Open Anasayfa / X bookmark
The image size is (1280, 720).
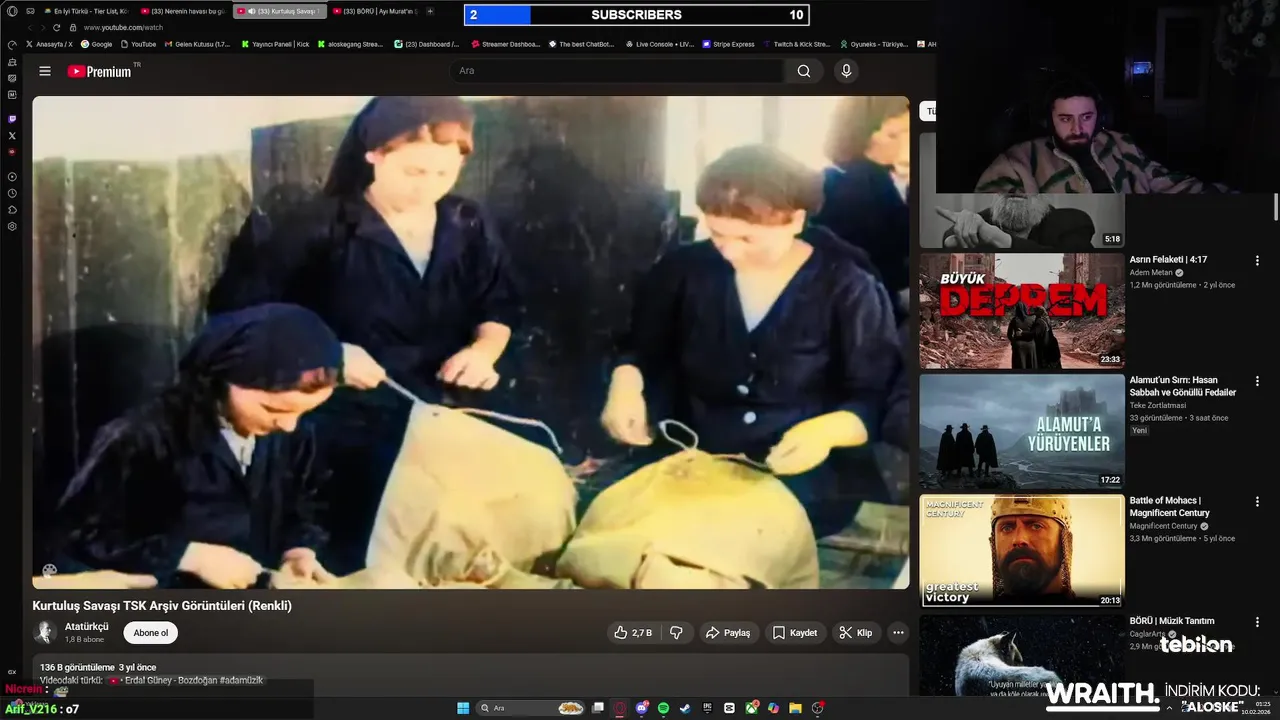(49, 44)
